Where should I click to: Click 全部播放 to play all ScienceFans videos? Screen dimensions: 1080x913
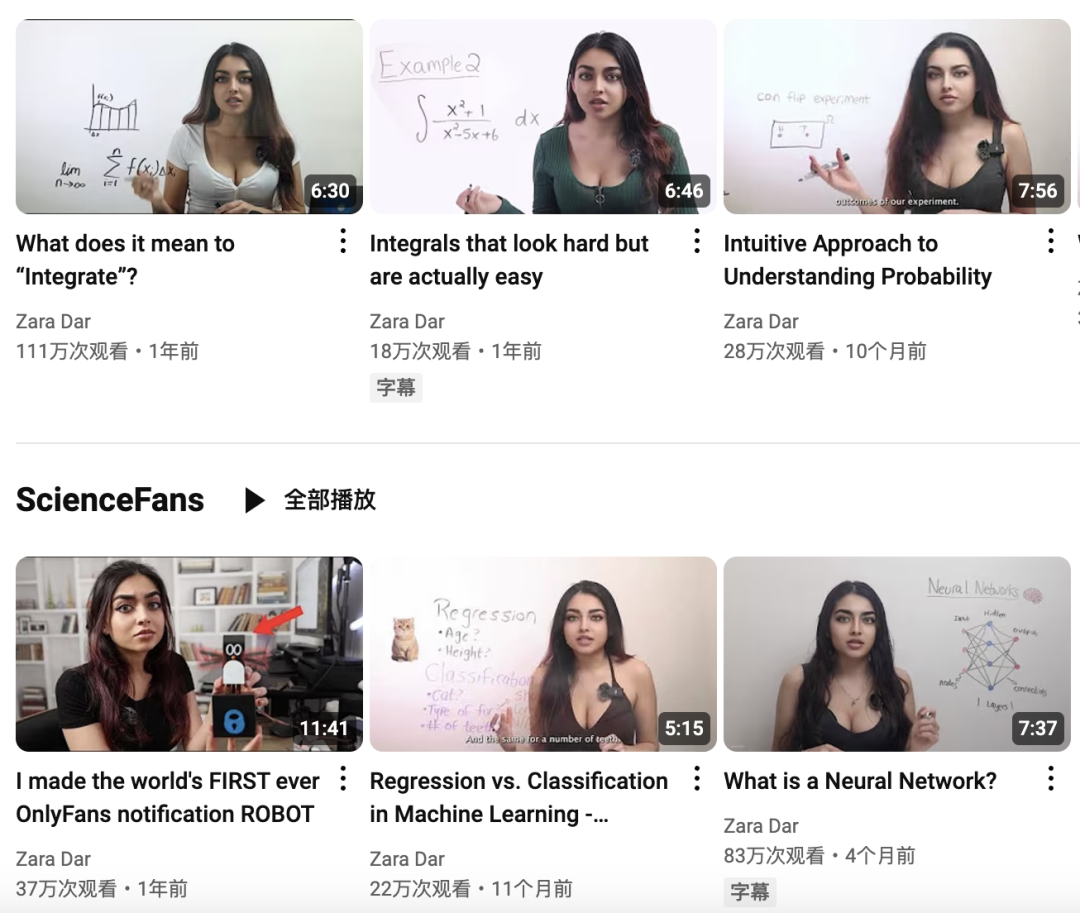point(330,500)
